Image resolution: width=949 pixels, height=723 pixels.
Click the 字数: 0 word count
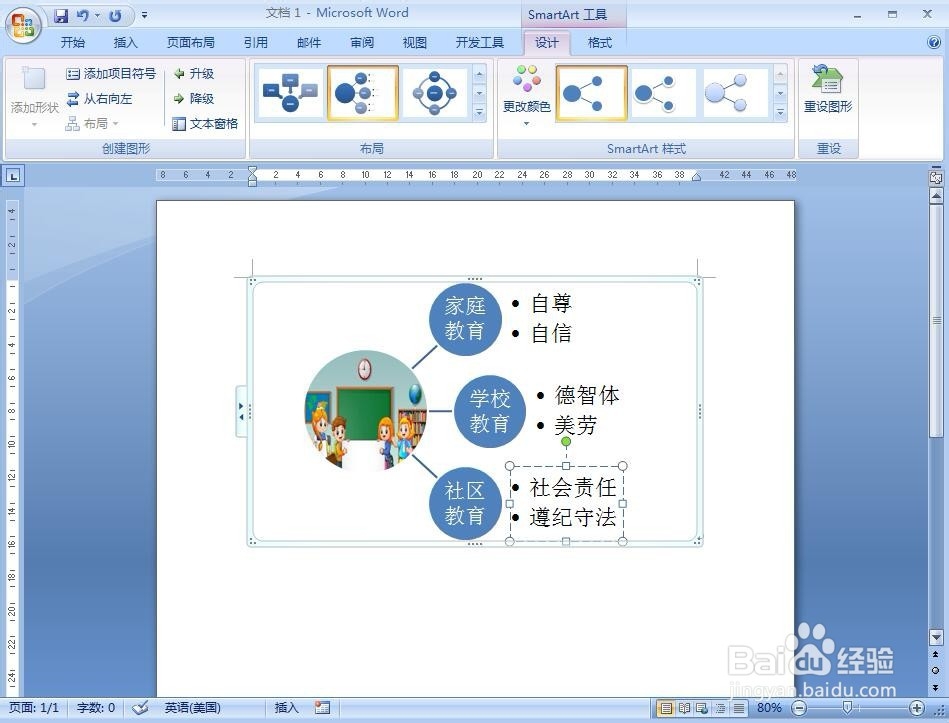pos(96,707)
